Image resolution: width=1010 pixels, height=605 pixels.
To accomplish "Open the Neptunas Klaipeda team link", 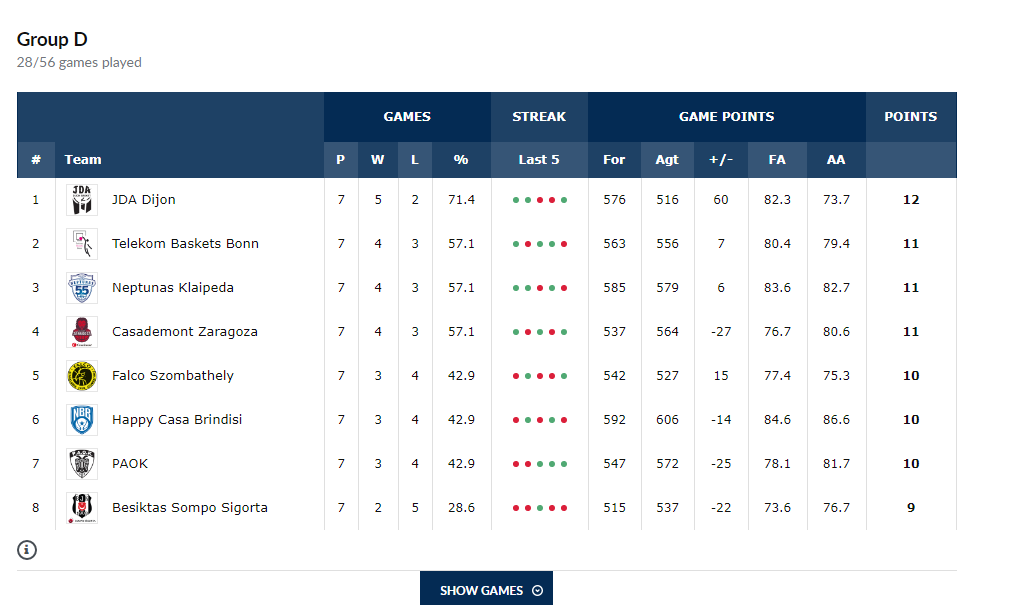I will [x=172, y=288].
